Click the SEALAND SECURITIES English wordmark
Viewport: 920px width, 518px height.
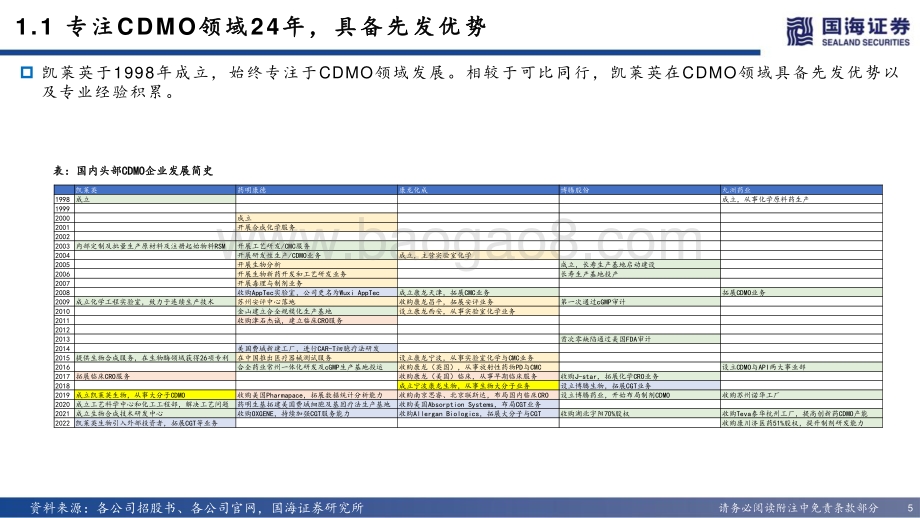(x=865, y=42)
